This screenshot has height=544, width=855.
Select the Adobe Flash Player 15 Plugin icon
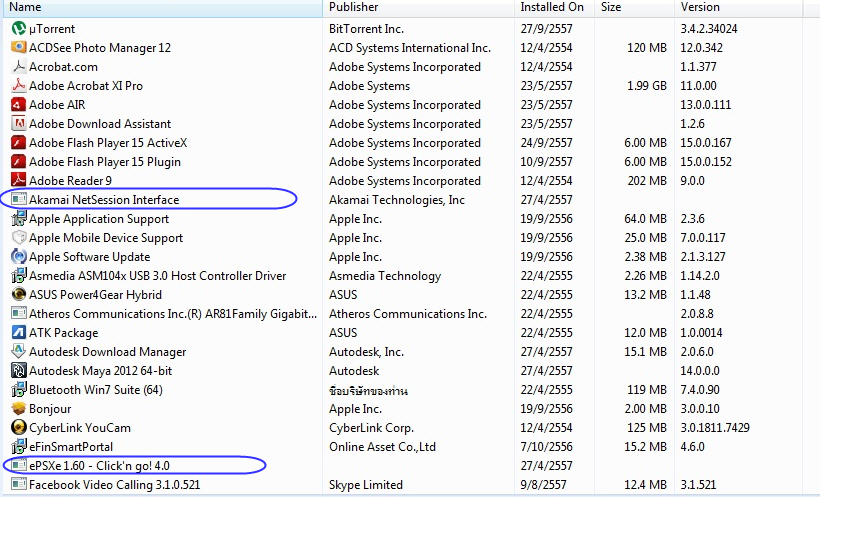[x=19, y=162]
